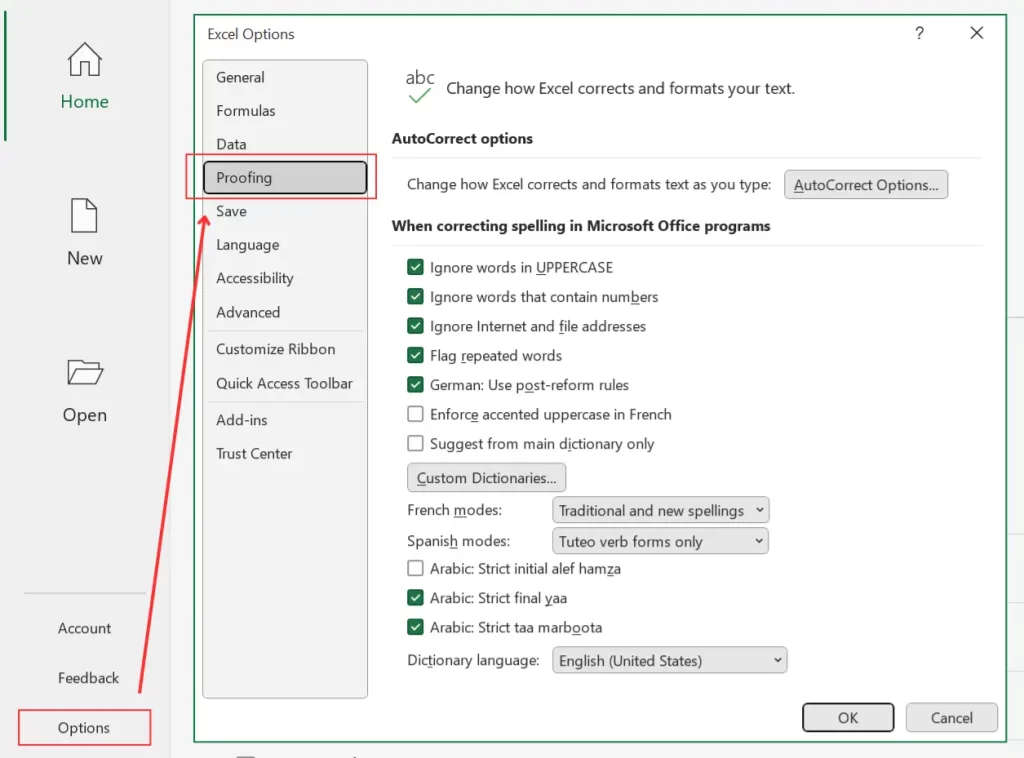The width and height of the screenshot is (1024, 758).
Task: Click the AutoCorrect Options button
Action: pos(866,185)
